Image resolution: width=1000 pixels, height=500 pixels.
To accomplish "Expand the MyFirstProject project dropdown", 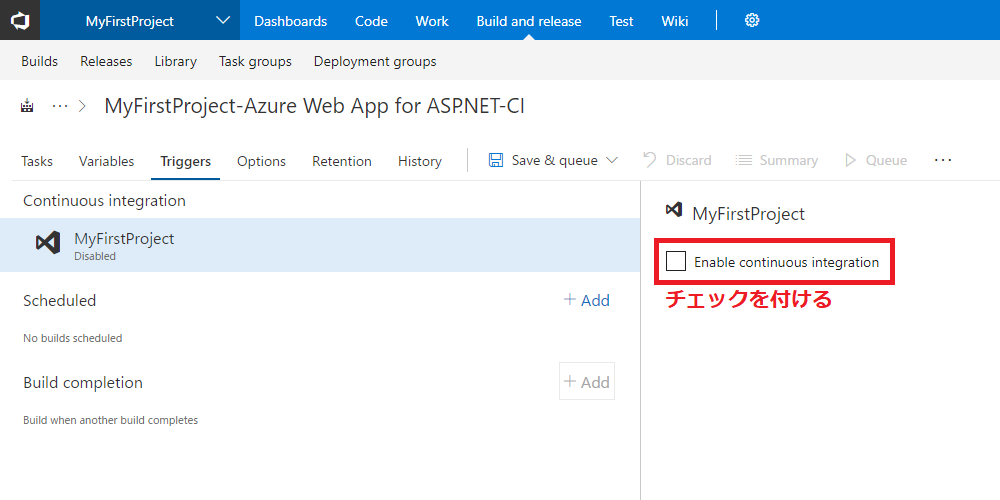I will pyautogui.click(x=223, y=20).
